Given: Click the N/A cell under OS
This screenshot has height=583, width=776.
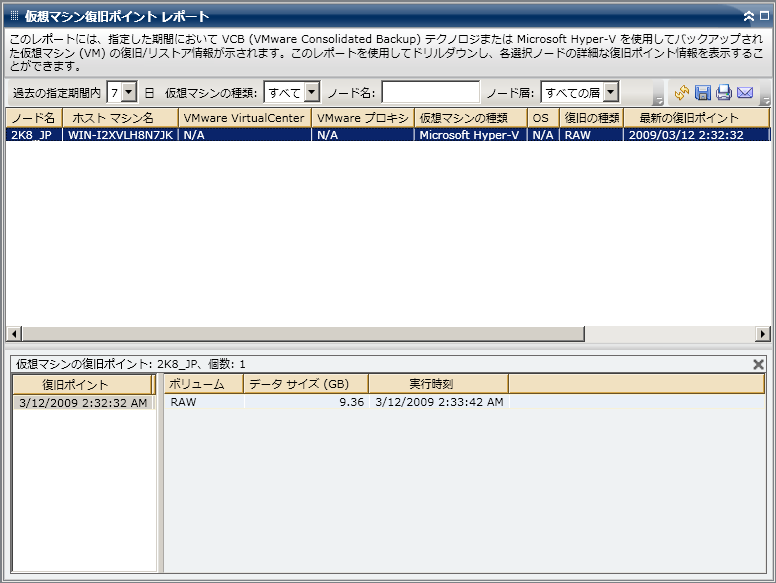Looking at the screenshot, I should click(x=543, y=135).
